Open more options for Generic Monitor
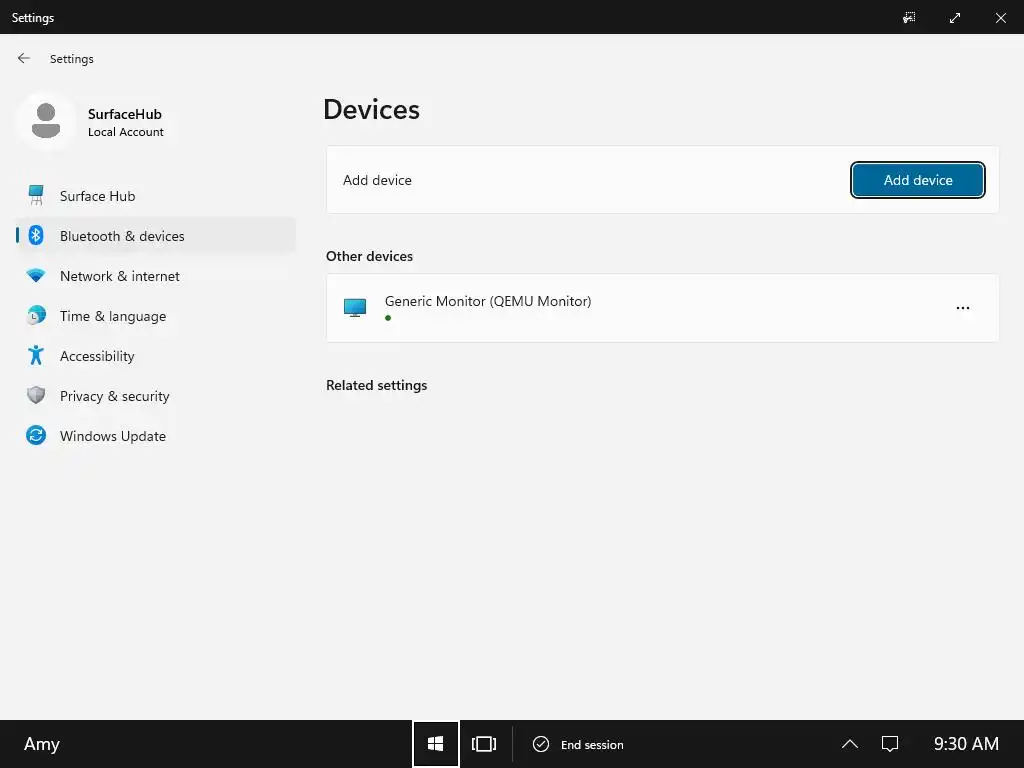Screen dimensions: 1024x768 pos(963,308)
